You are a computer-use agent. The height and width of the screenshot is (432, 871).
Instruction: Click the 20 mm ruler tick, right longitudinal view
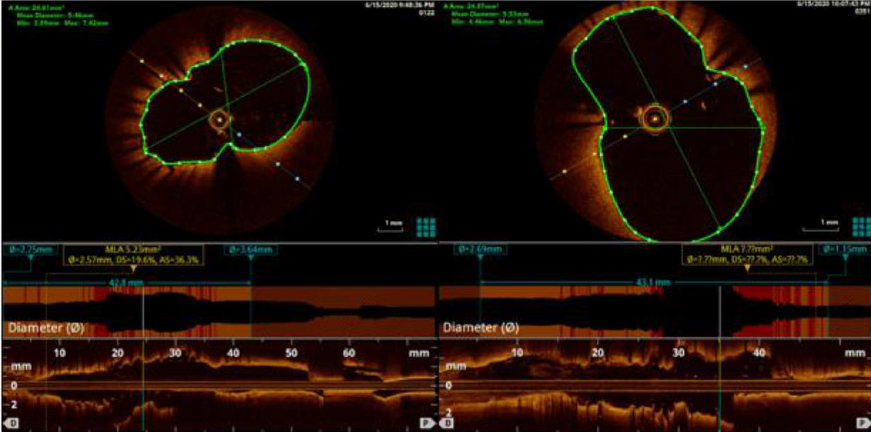[x=598, y=353]
